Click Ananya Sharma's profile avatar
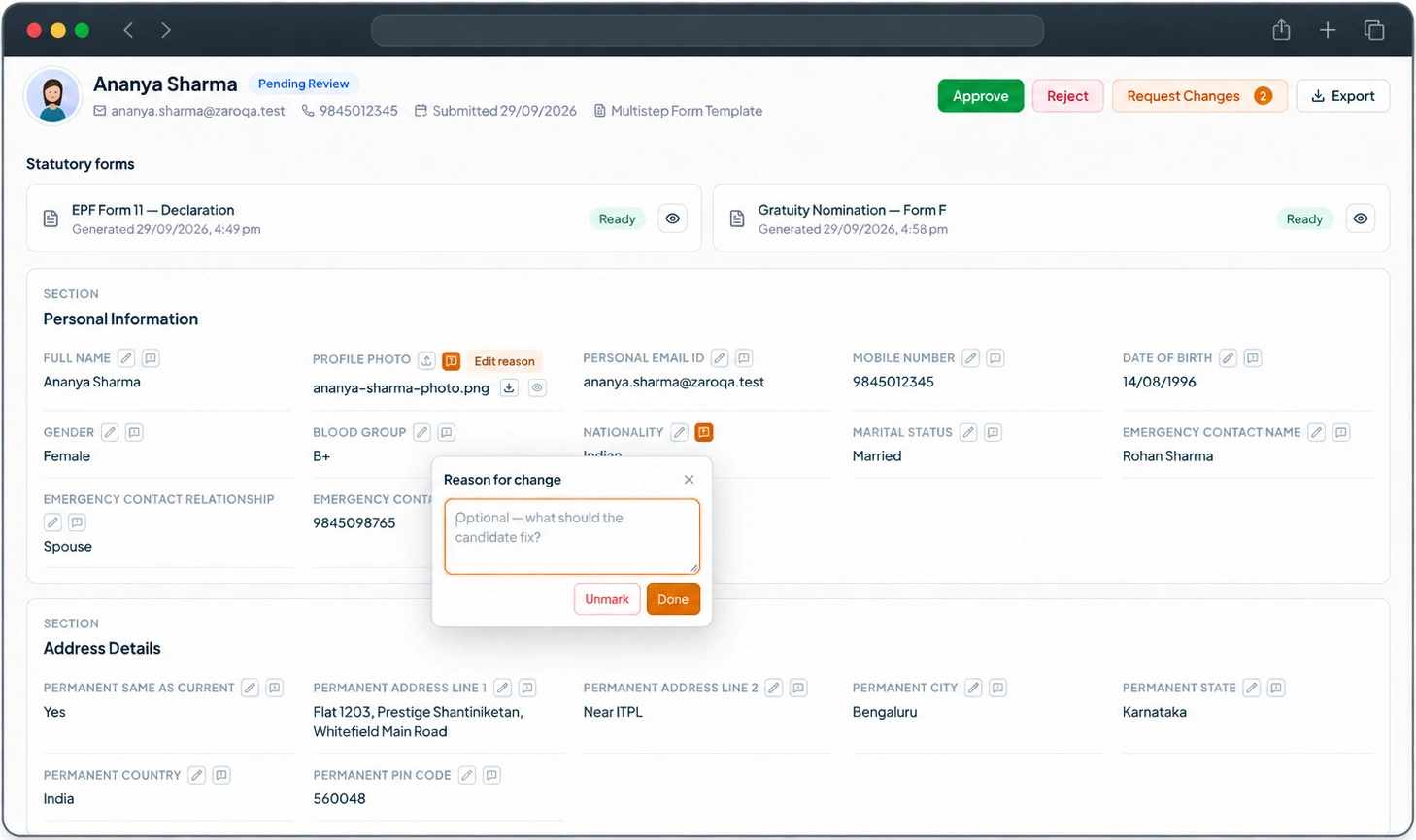Viewport: 1416px width, 840px height. click(x=52, y=96)
